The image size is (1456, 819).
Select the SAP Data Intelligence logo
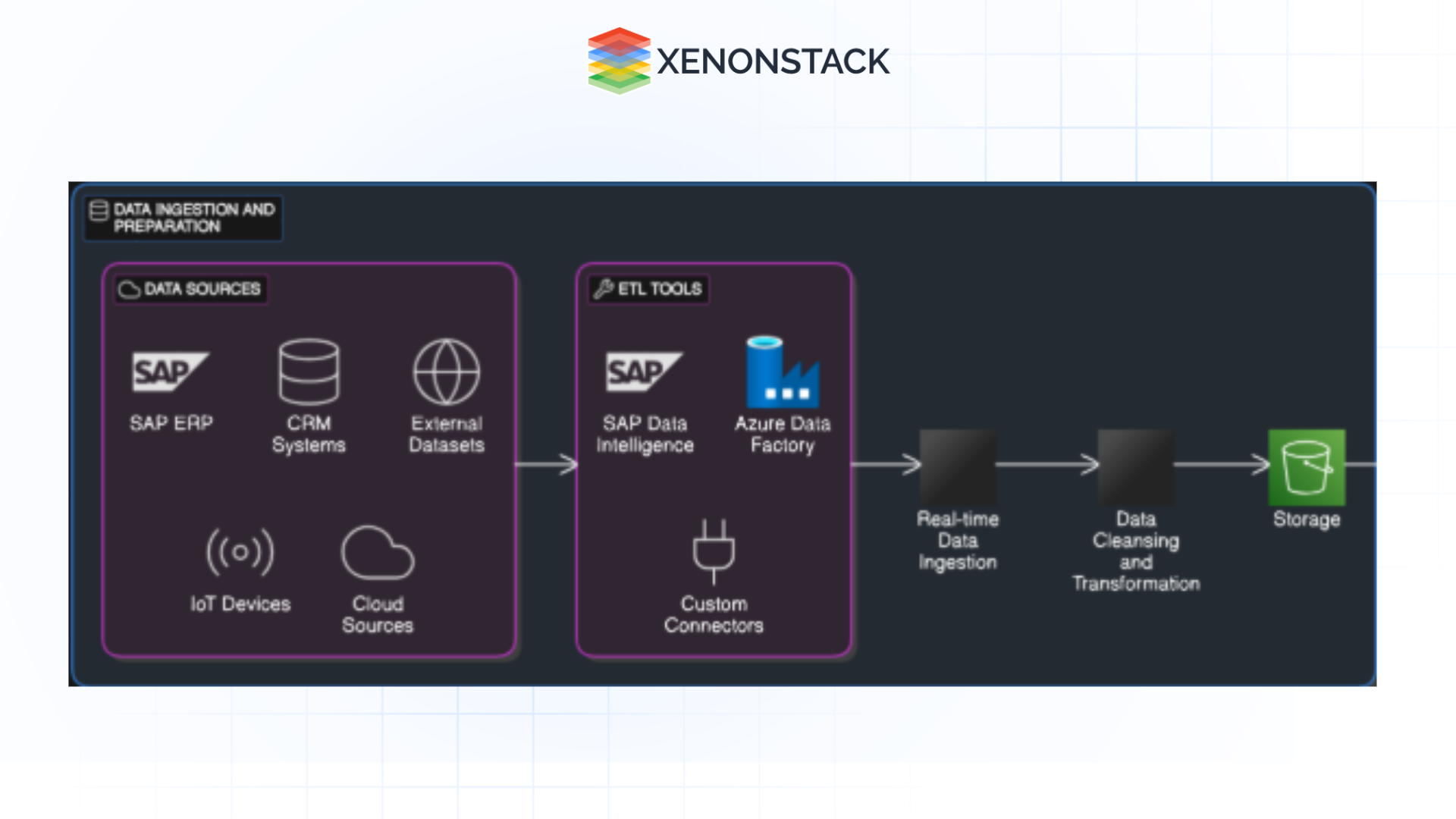[x=645, y=373]
